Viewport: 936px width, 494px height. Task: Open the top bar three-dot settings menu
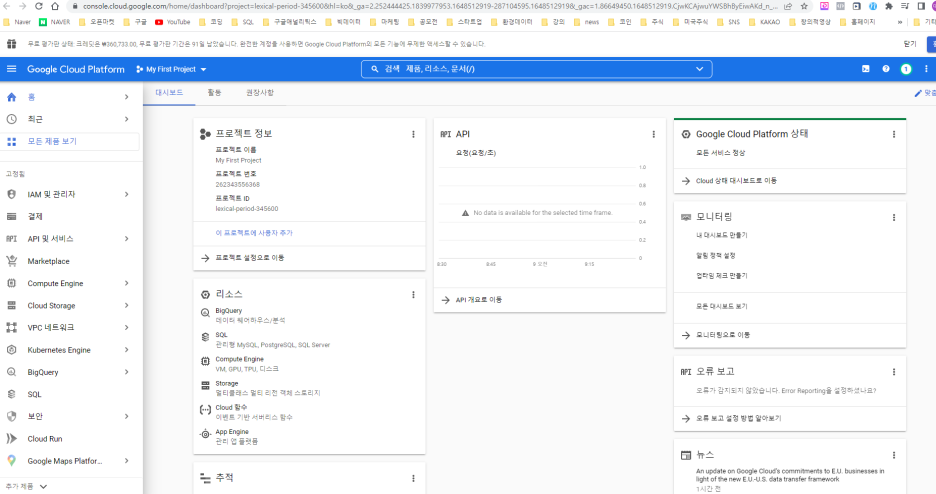point(926,69)
